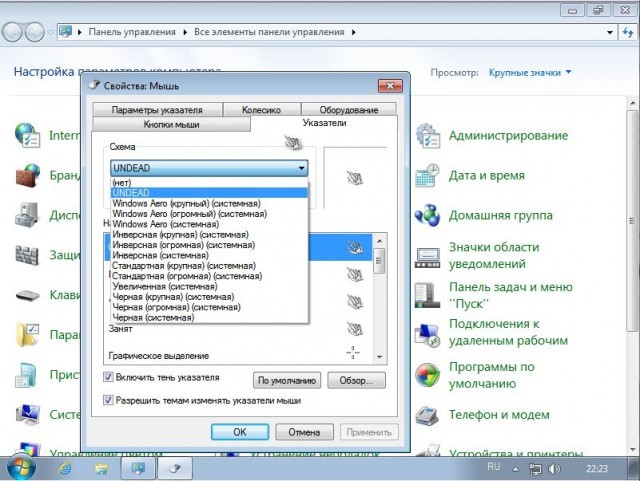The width and height of the screenshot is (640, 481).
Task: Select Графическое выделение pointer row
Action: (x=239, y=356)
